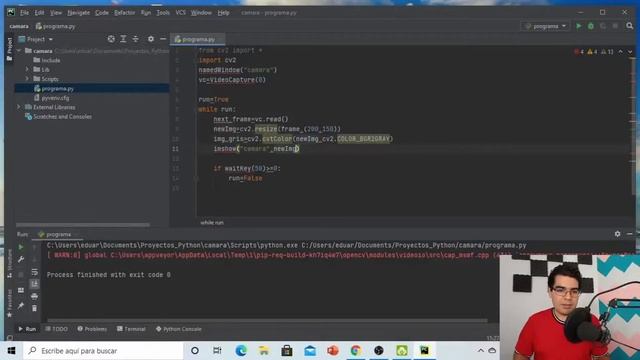640x360 pixels.
Task: Select opened file locate icon in Project panel
Action: (111, 39)
